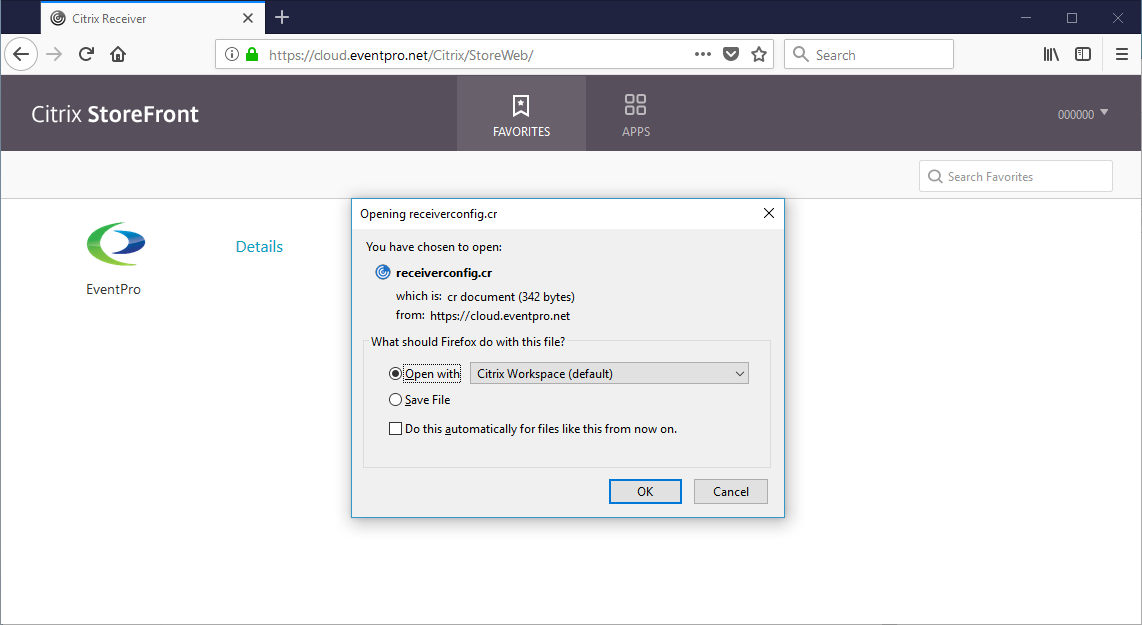Open the Library icon in toolbar
Image resolution: width=1142 pixels, height=625 pixels.
[x=1051, y=55]
